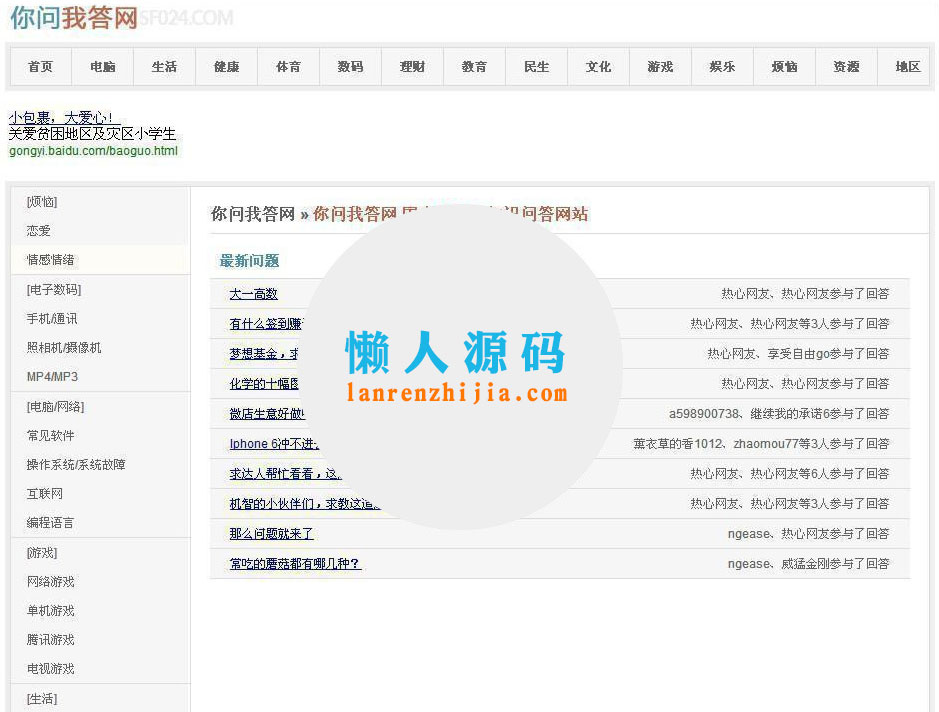Navigate to the 娱乐 category
The height and width of the screenshot is (712, 939).
(722, 67)
